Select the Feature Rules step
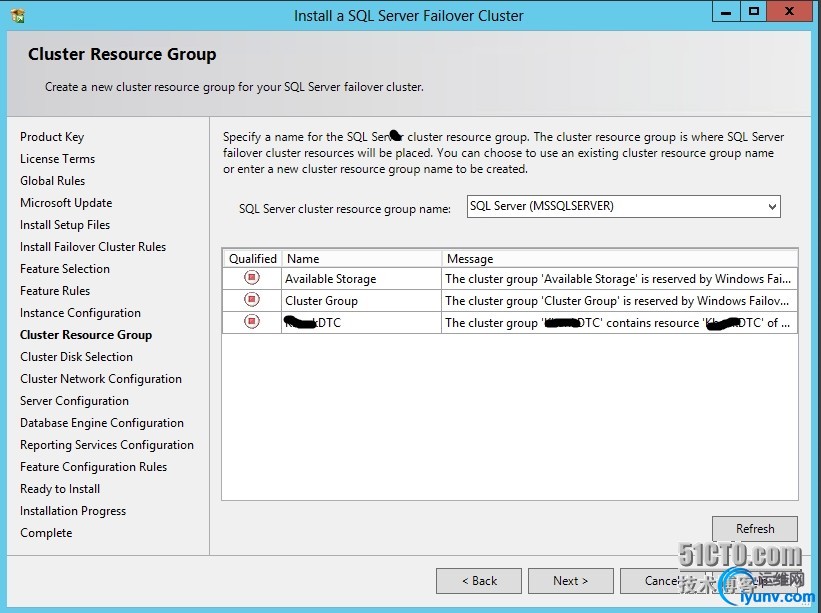Screen dimensions: 821x613 (55, 291)
